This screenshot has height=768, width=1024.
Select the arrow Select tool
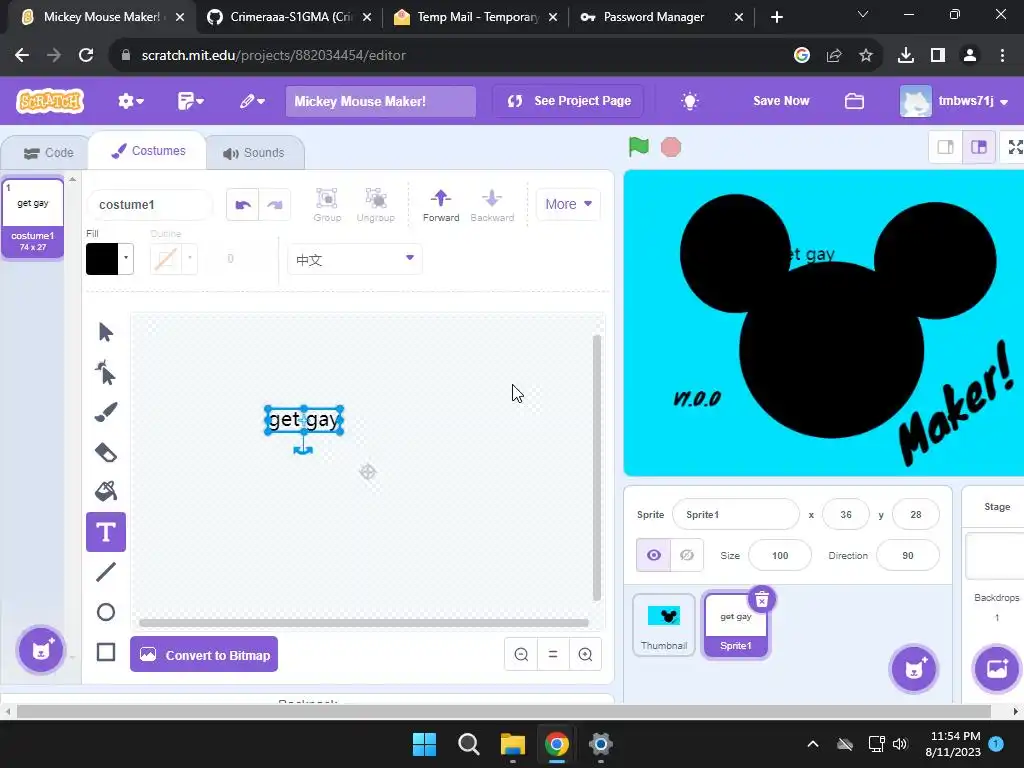click(105, 332)
